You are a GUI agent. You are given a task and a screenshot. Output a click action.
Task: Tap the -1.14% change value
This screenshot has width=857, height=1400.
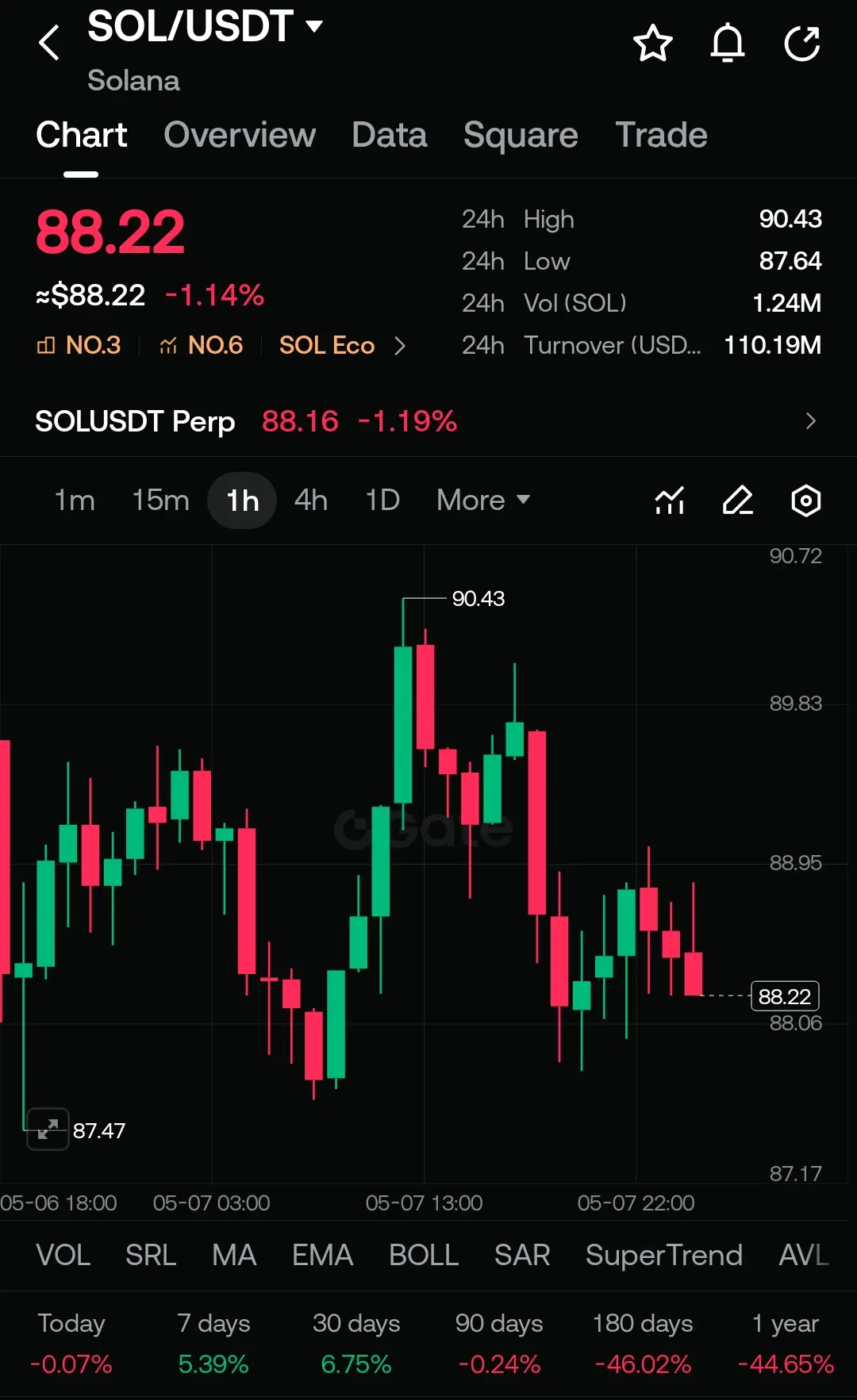click(214, 295)
